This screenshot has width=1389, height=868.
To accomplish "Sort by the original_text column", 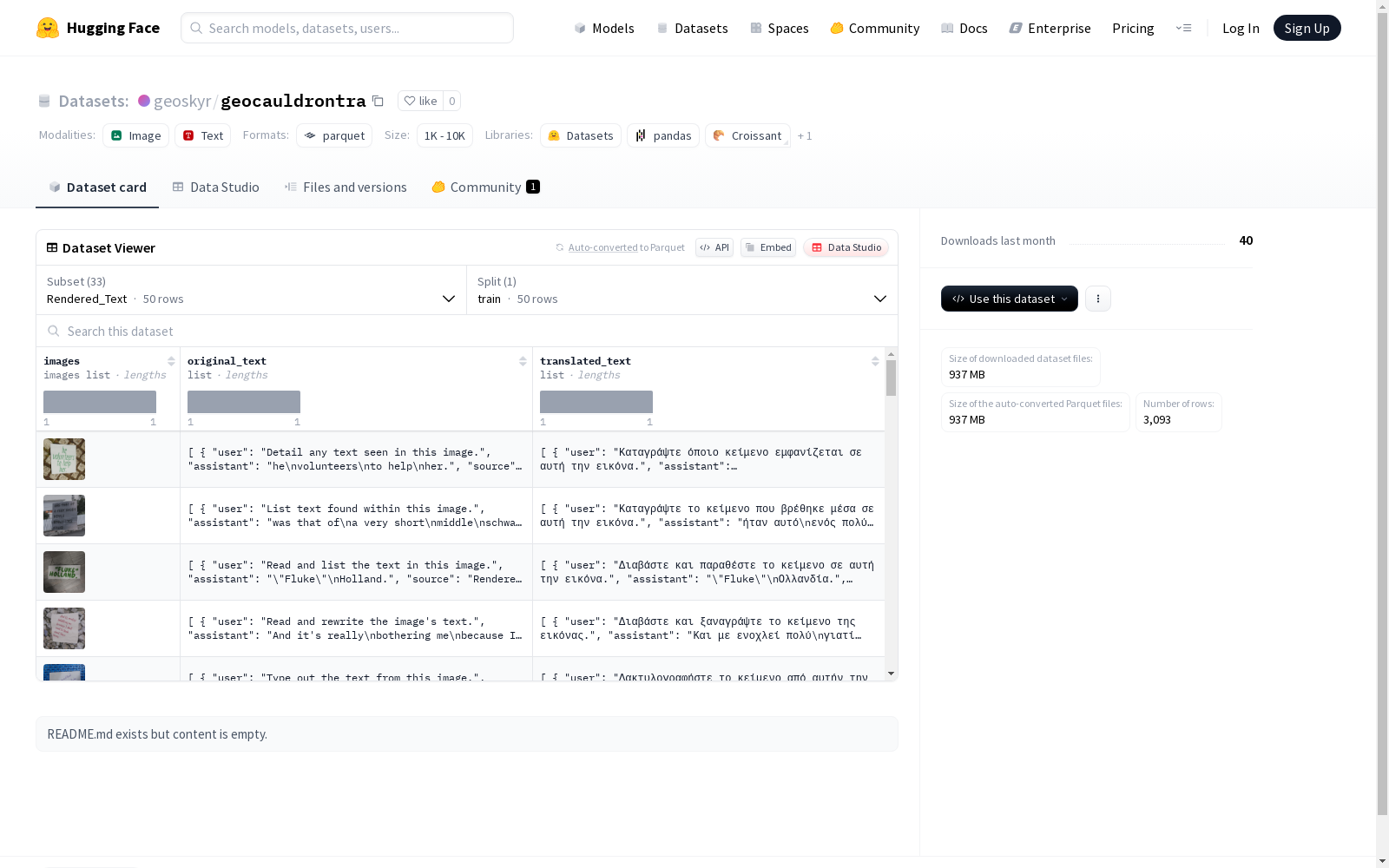I will [x=523, y=361].
